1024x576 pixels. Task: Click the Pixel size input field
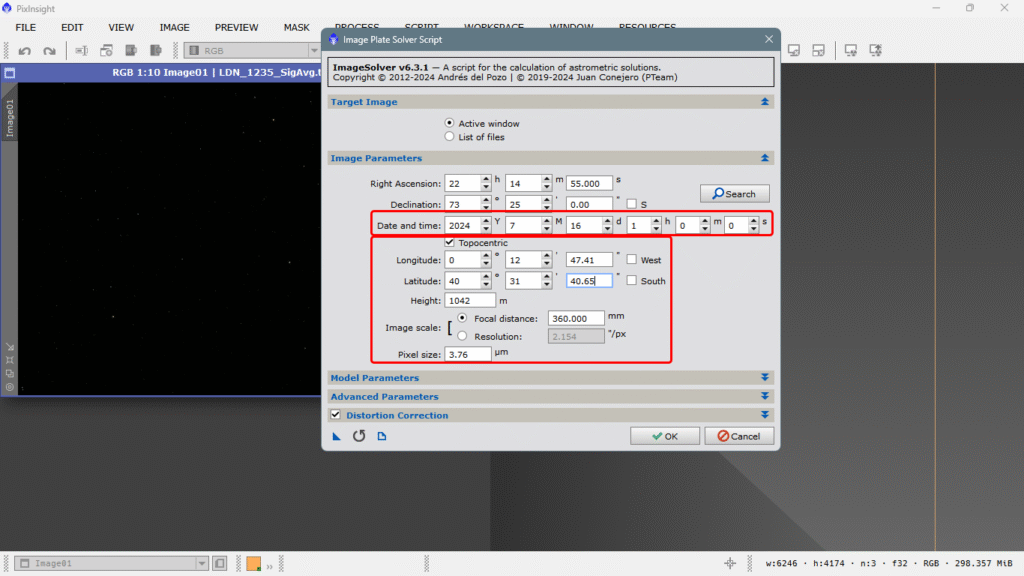coord(468,354)
